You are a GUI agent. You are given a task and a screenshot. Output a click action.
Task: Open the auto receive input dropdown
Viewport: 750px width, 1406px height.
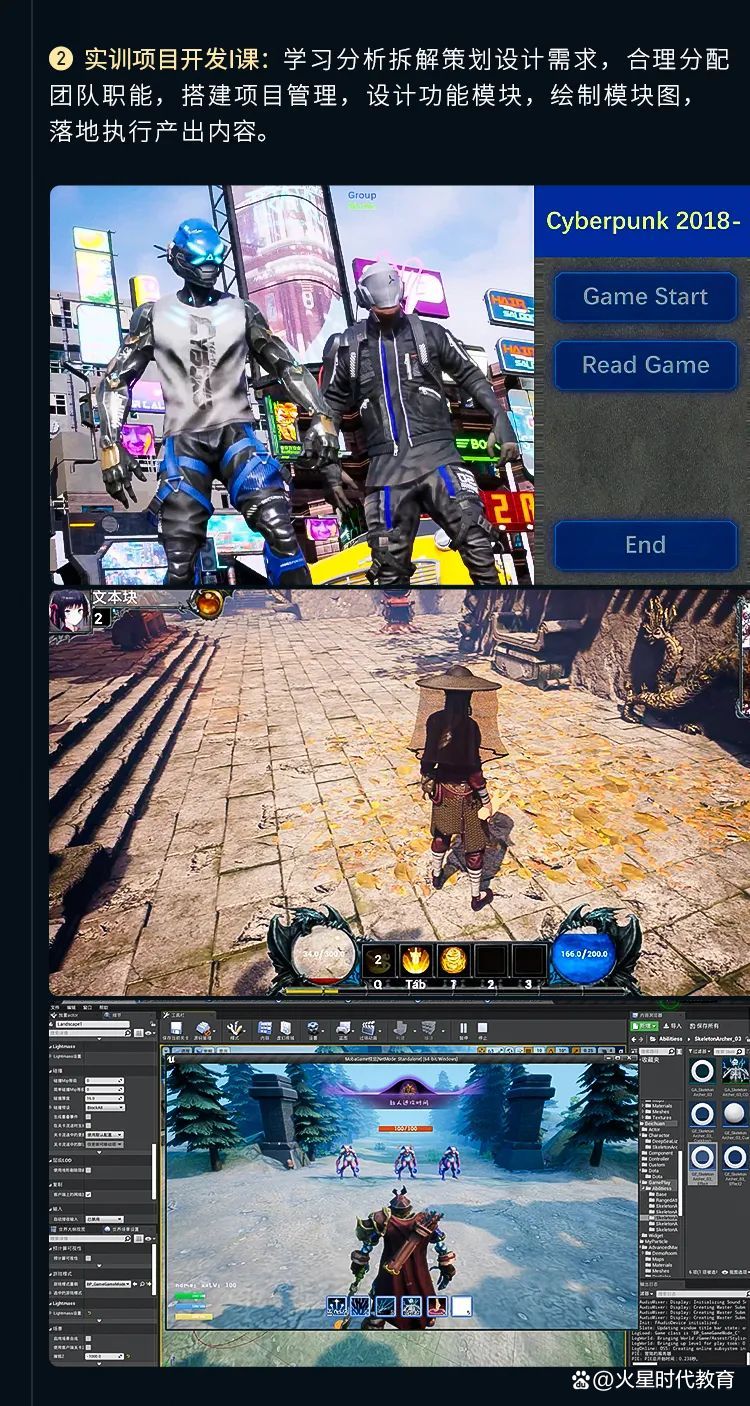[104, 1219]
